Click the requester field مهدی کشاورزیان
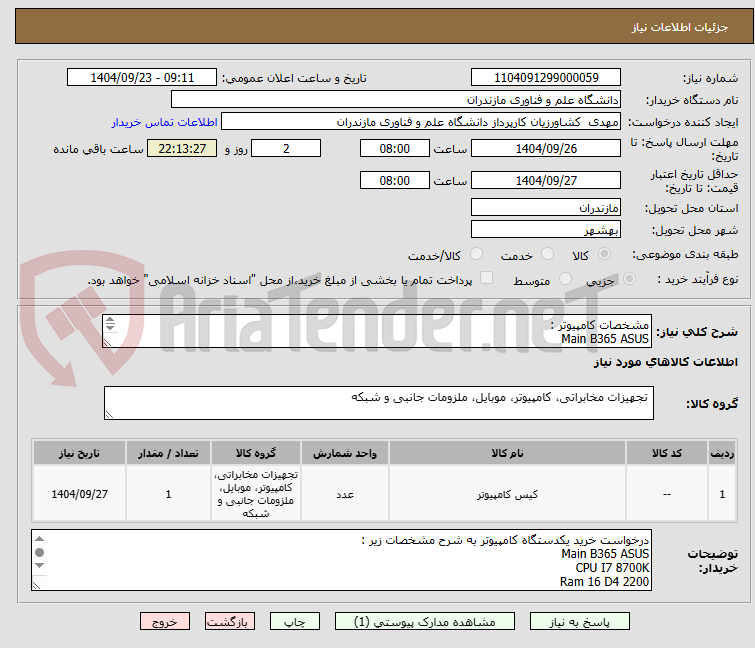 pos(421,122)
